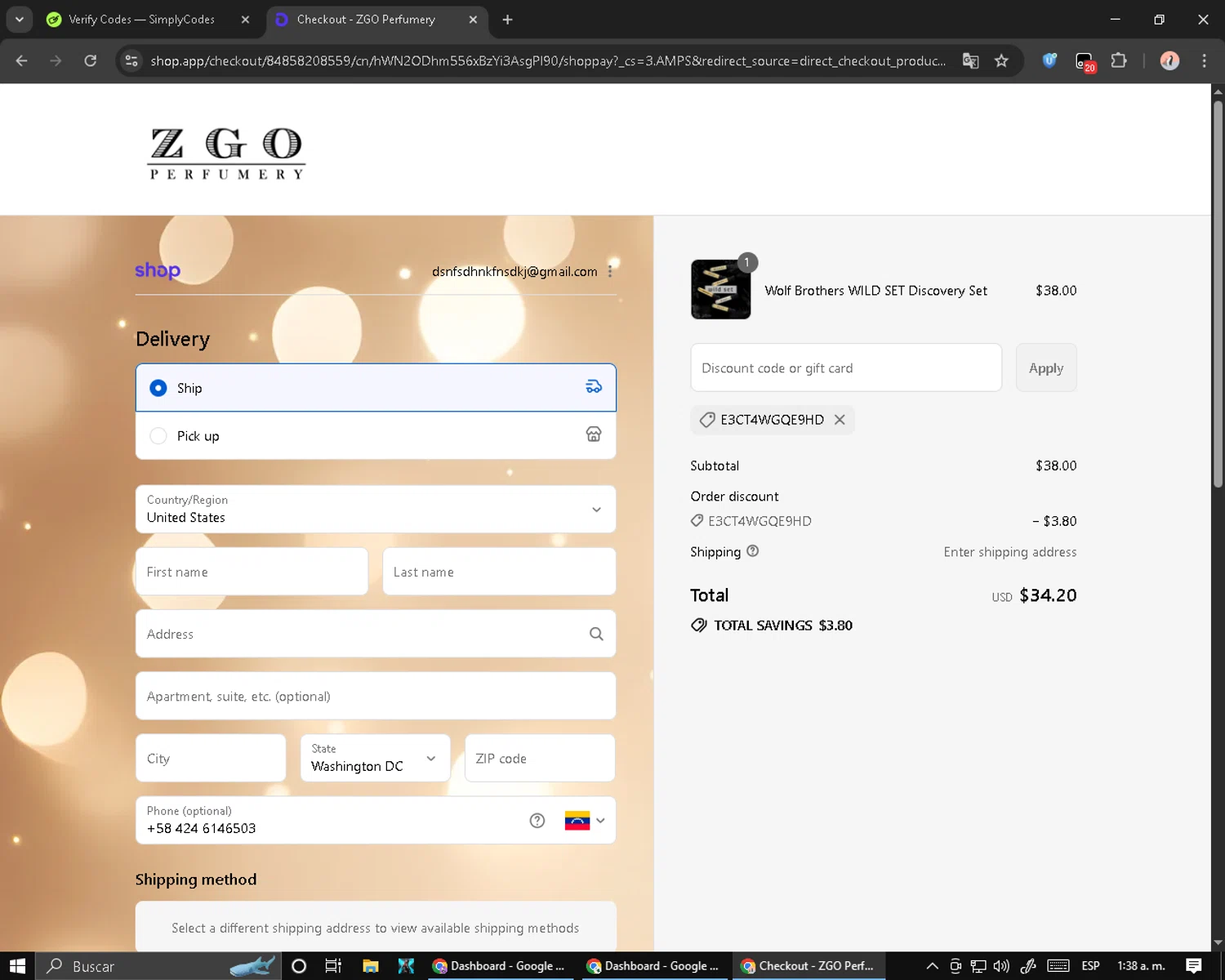Focus the Last name field
This screenshot has height=980, width=1225.
click(x=499, y=572)
